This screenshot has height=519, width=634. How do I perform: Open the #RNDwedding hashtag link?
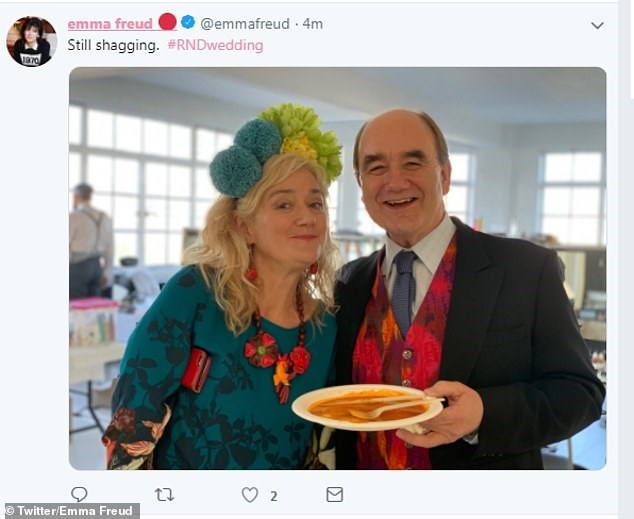[x=216, y=45]
